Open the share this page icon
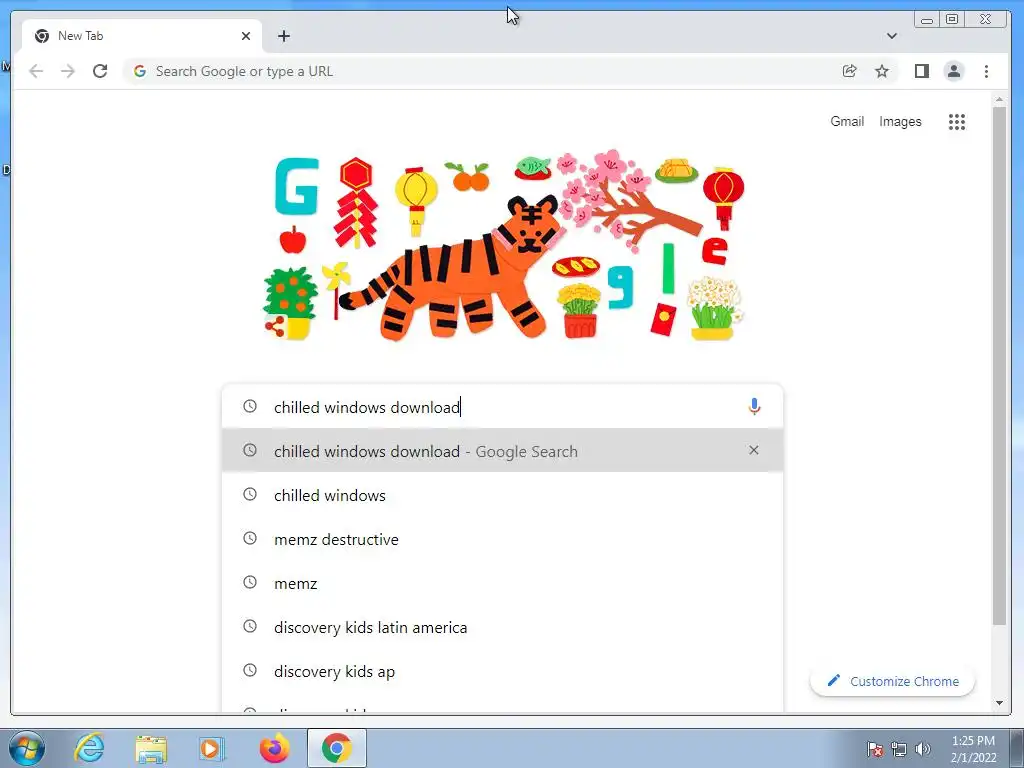 (x=849, y=71)
